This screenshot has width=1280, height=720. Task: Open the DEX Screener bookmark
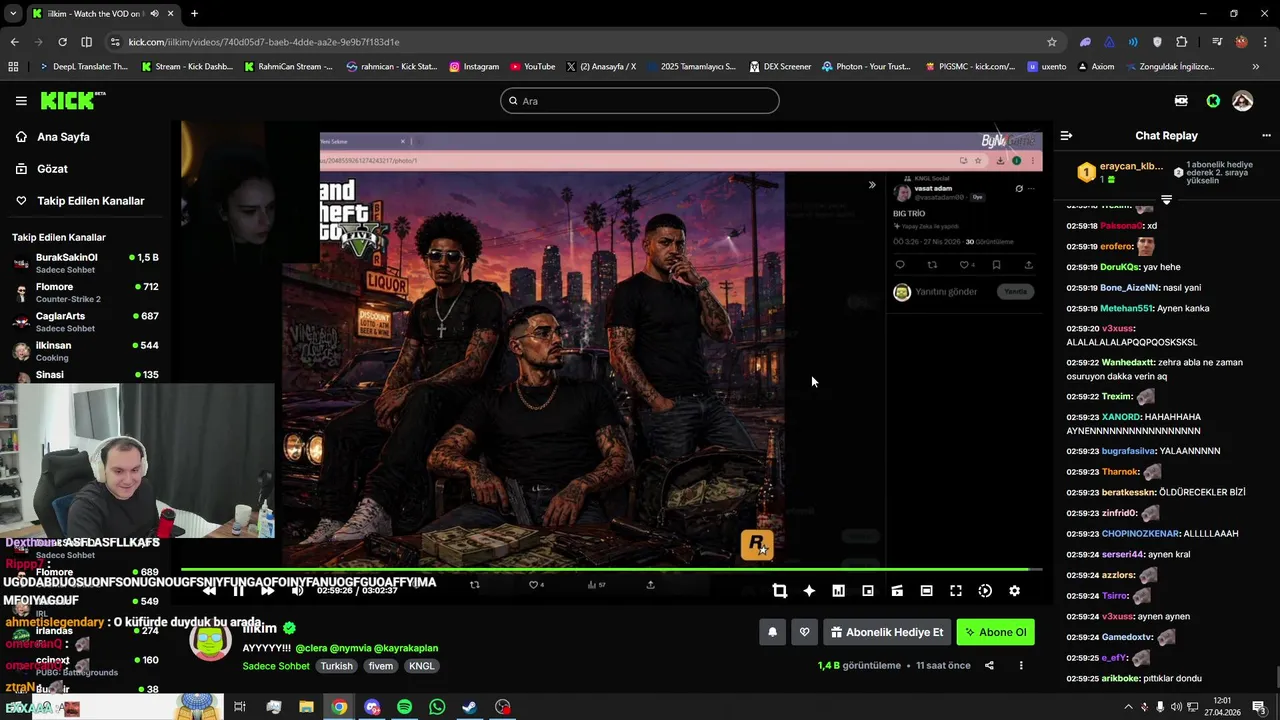pos(780,67)
